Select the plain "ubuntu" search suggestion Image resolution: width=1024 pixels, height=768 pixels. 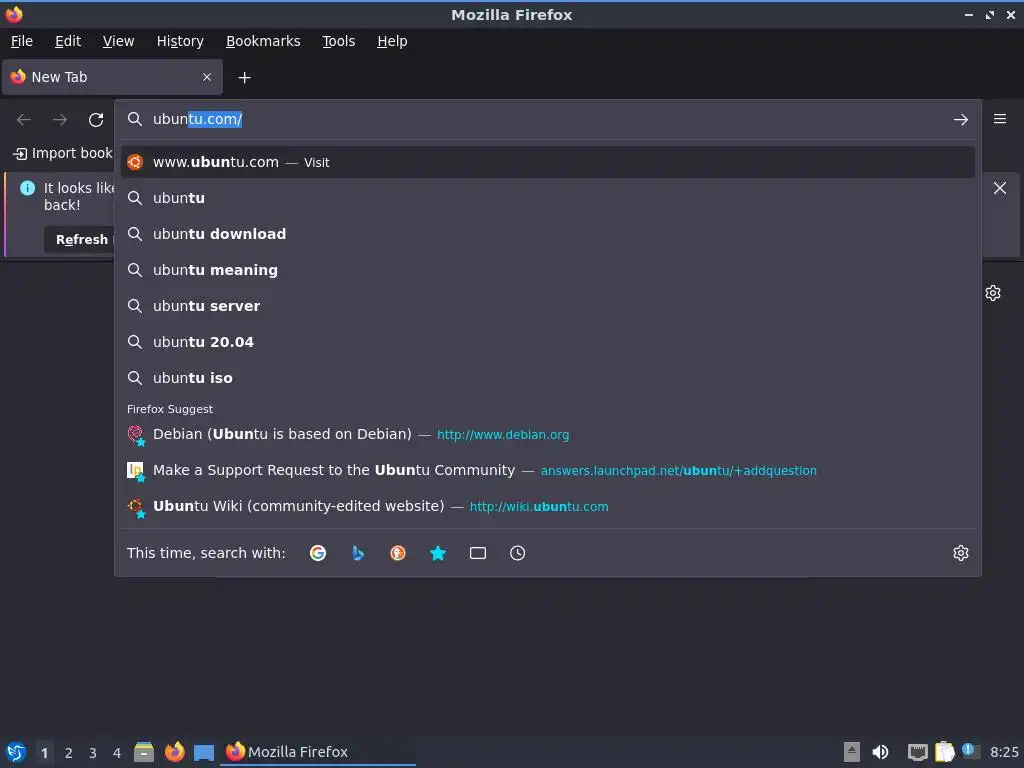[548, 198]
